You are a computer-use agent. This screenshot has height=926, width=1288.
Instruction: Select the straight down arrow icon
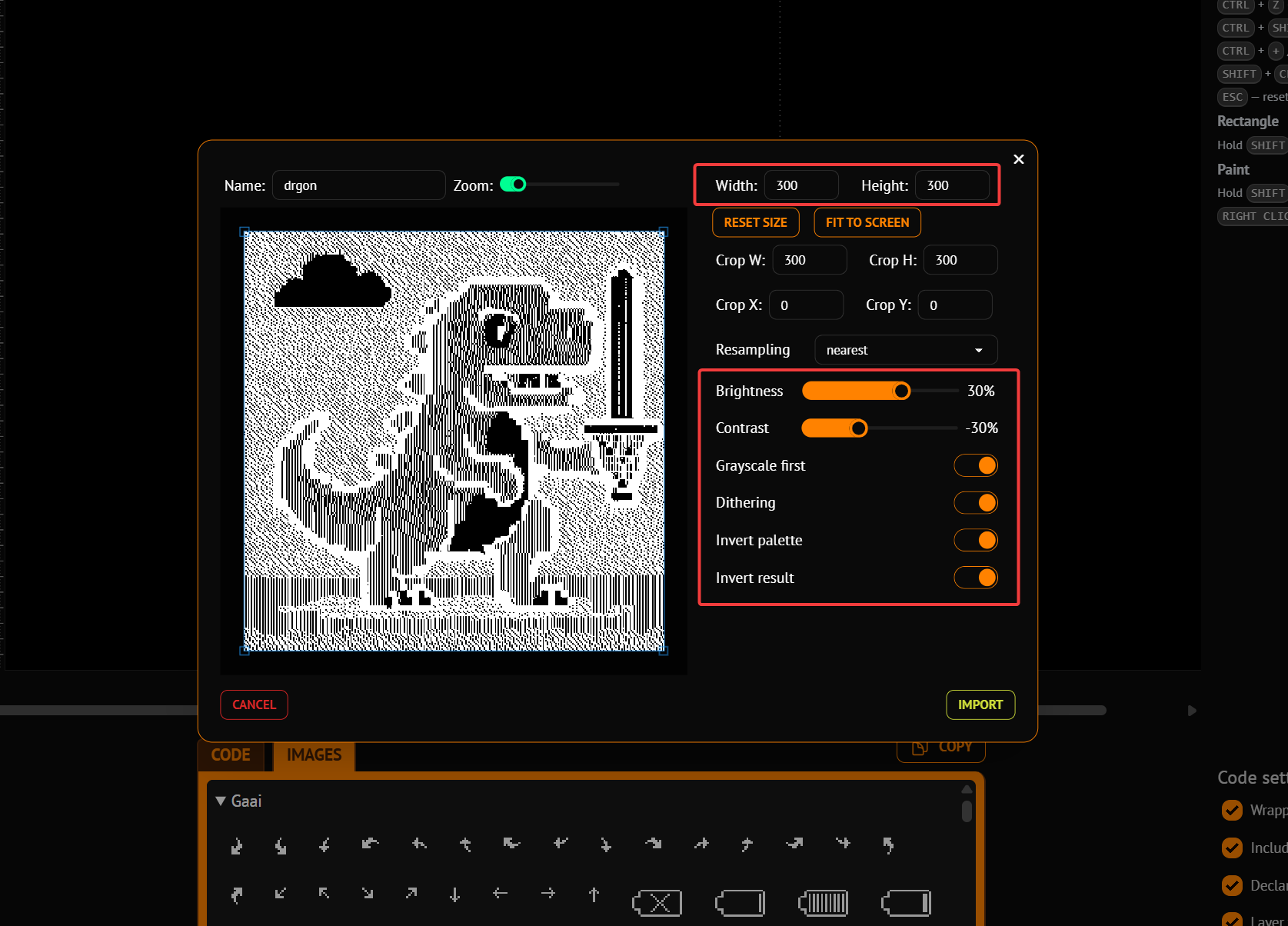coord(455,894)
